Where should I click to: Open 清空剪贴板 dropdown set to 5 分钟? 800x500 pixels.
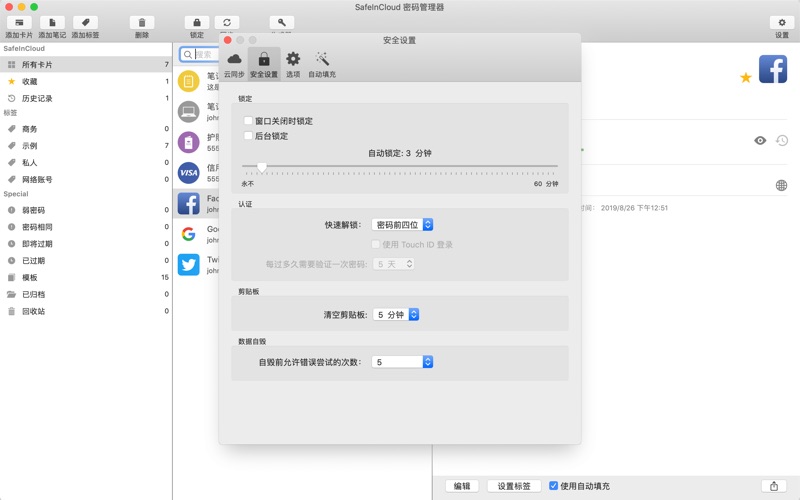pyautogui.click(x=397, y=314)
